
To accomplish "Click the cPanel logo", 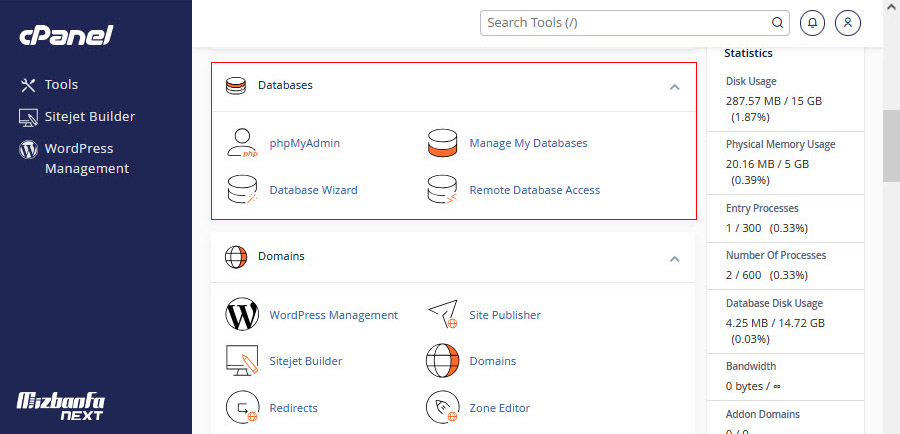I will (x=67, y=36).
